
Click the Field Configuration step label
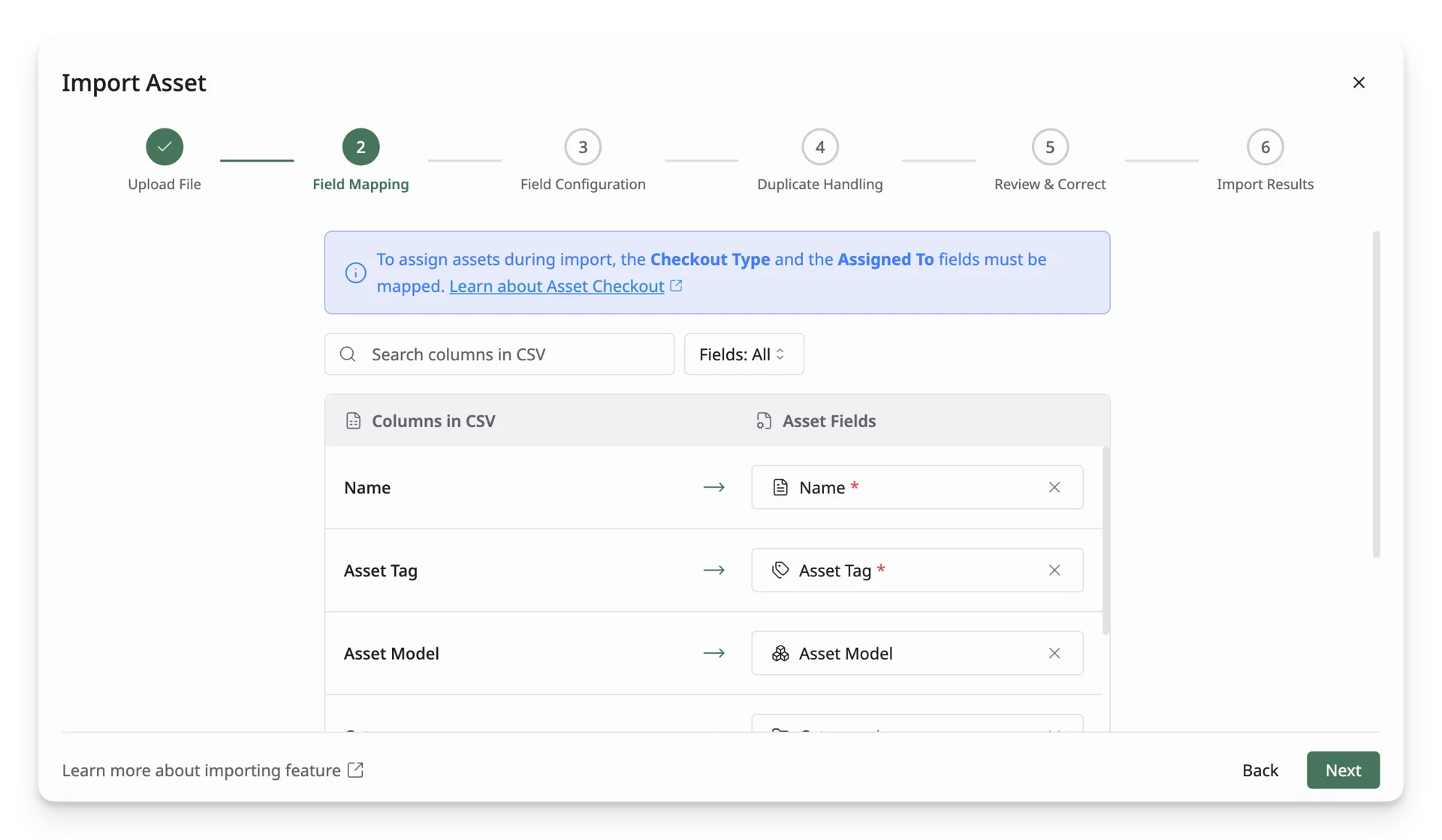coord(583,184)
